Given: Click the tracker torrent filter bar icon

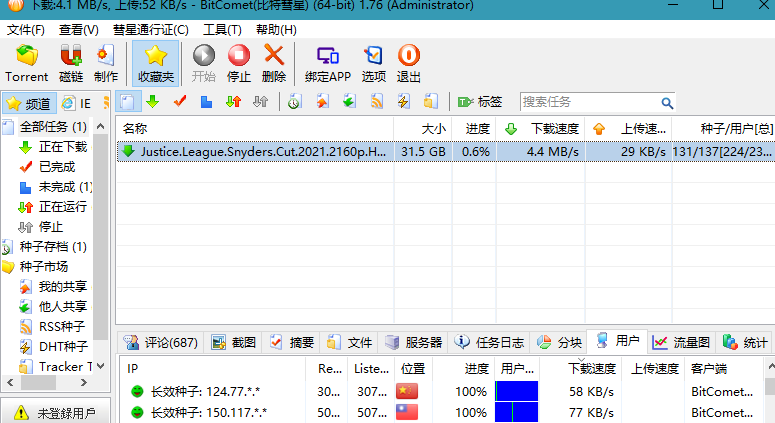Looking at the screenshot, I should (431, 102).
